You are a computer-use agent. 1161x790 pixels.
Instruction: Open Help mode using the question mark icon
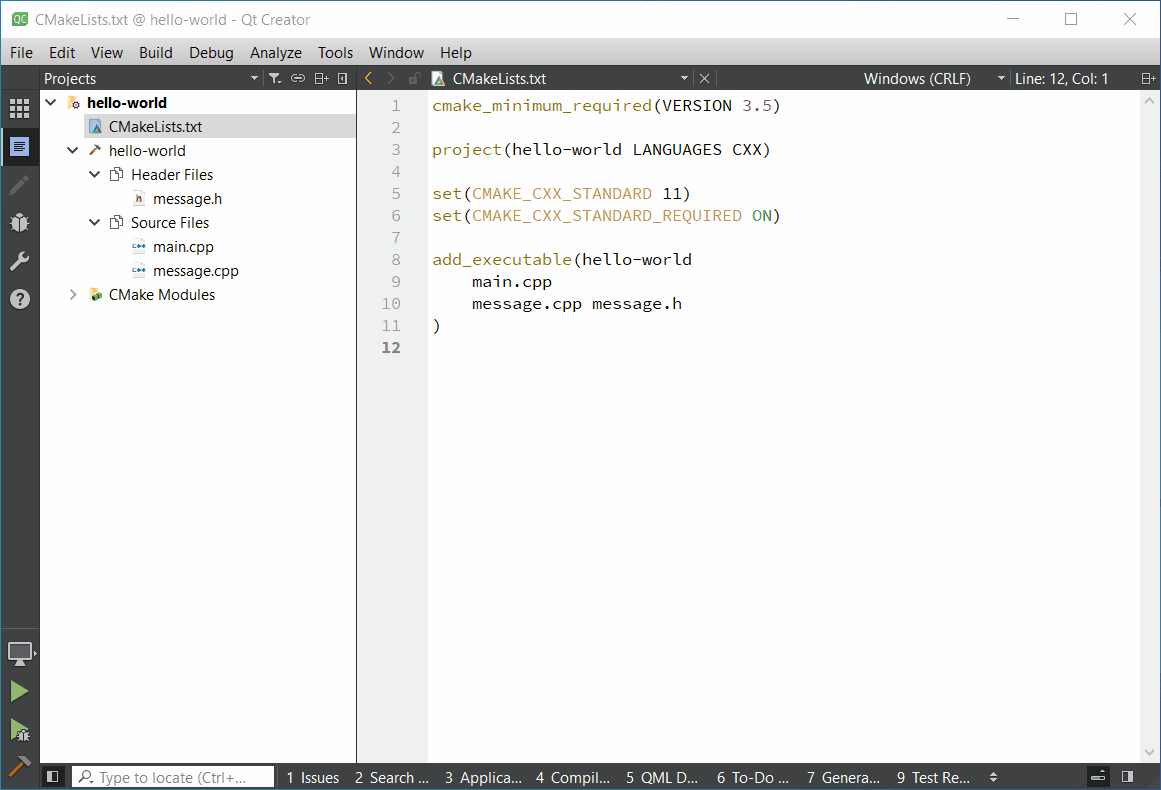(20, 298)
